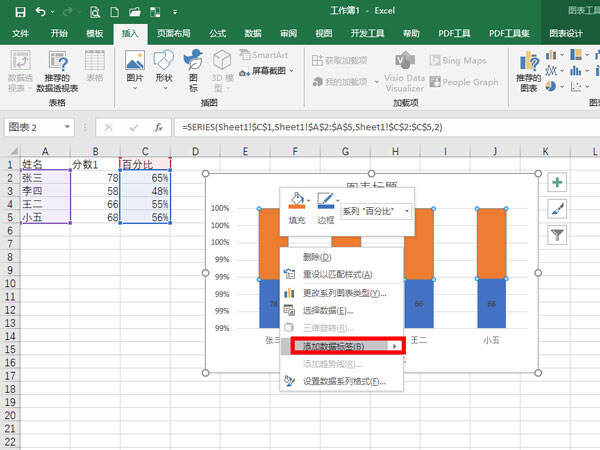The height and width of the screenshot is (450, 600).
Task: Open the 形状 shapes gallery
Action: 164,71
